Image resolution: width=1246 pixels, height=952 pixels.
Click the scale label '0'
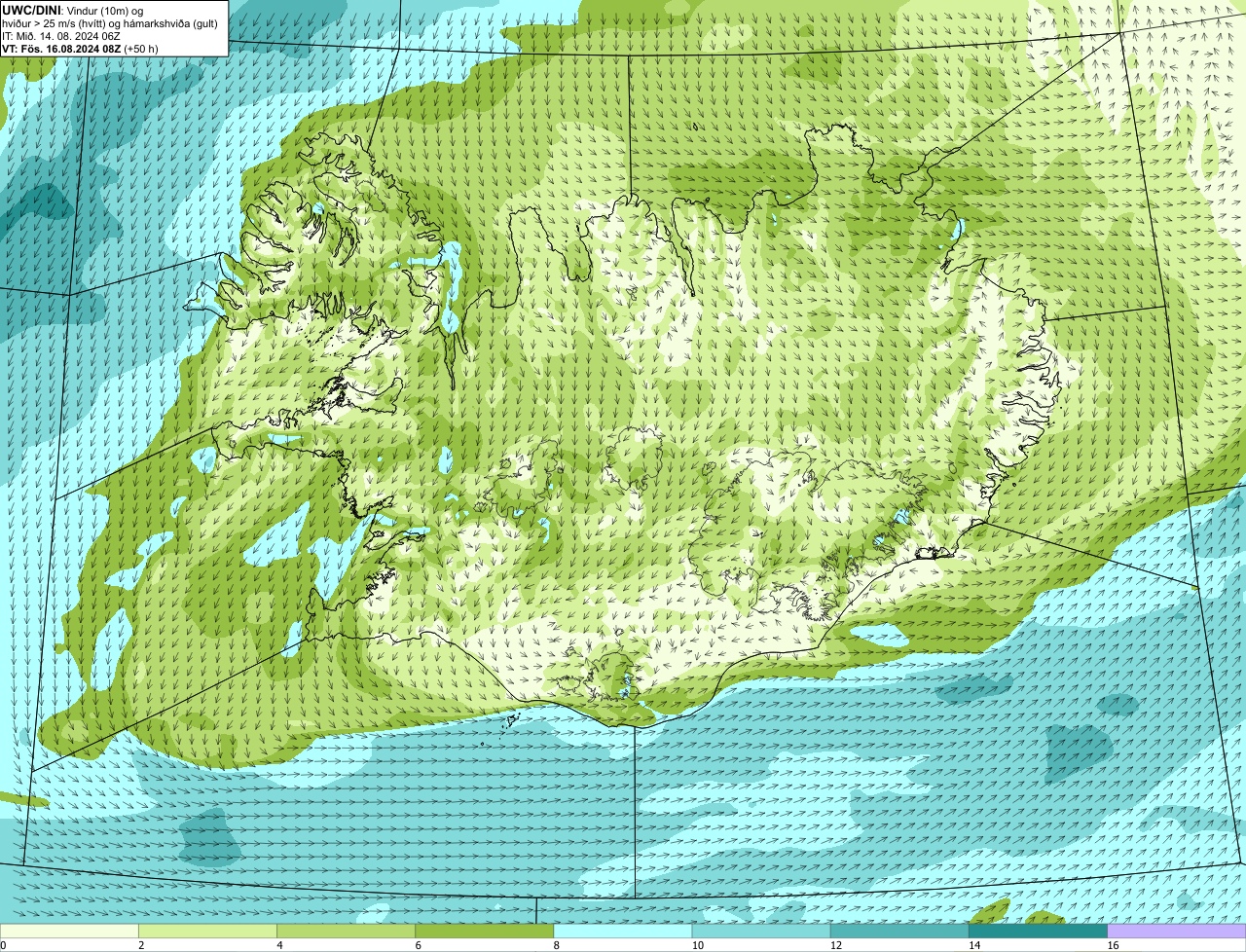[x=3, y=945]
